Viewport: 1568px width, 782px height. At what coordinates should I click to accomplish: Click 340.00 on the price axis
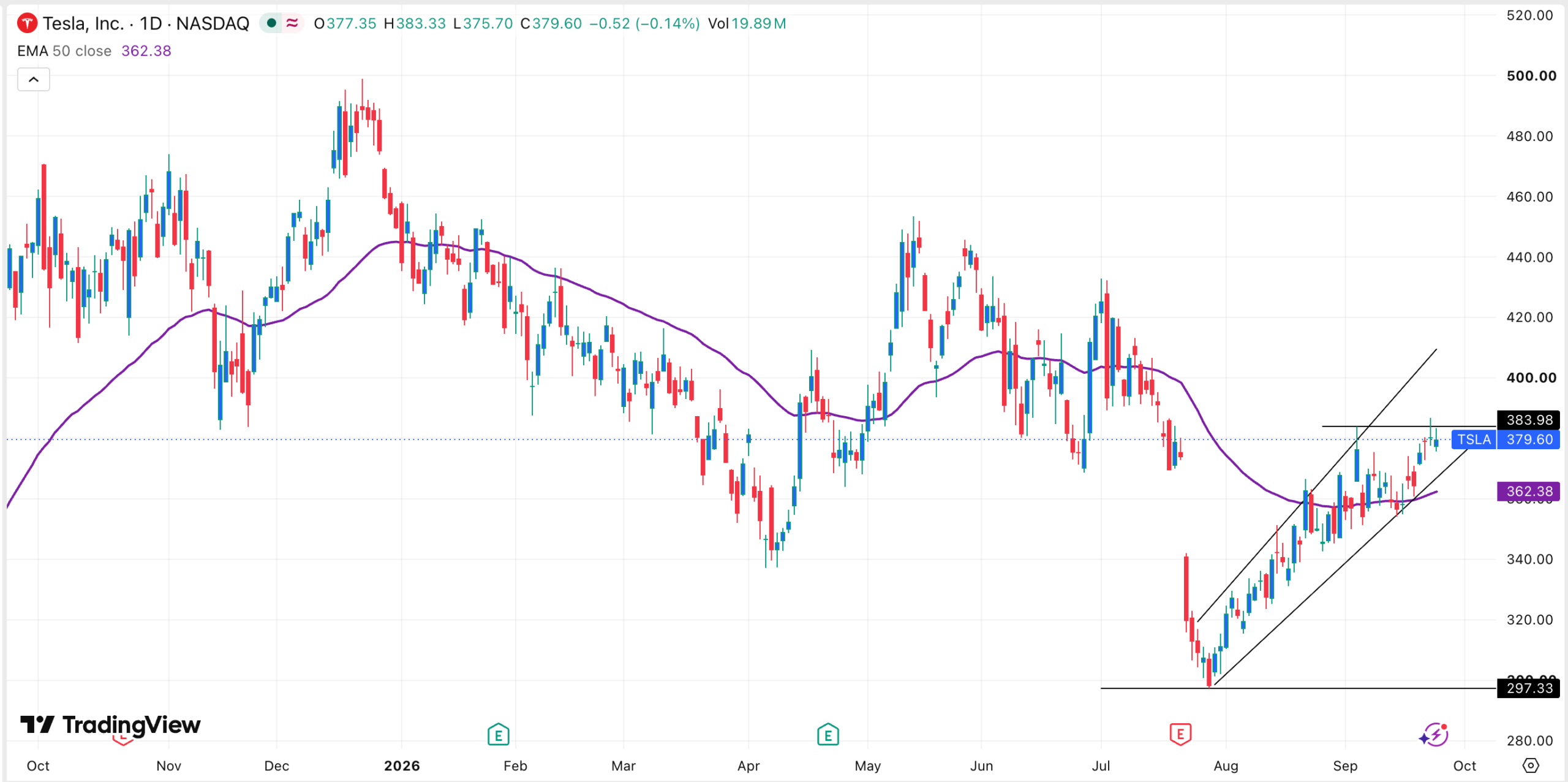coord(1529,559)
